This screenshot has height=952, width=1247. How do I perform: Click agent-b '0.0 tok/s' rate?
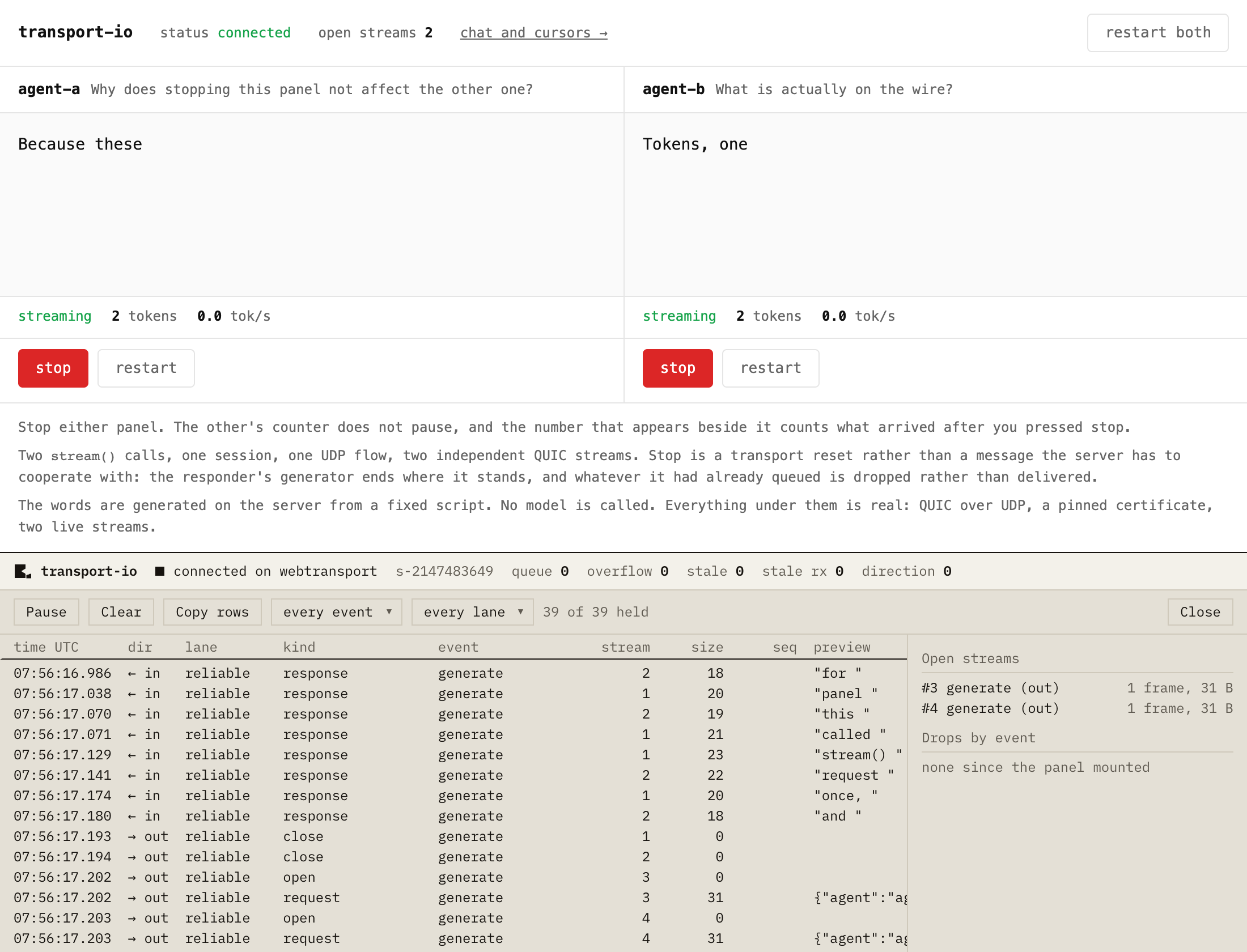tap(858, 316)
